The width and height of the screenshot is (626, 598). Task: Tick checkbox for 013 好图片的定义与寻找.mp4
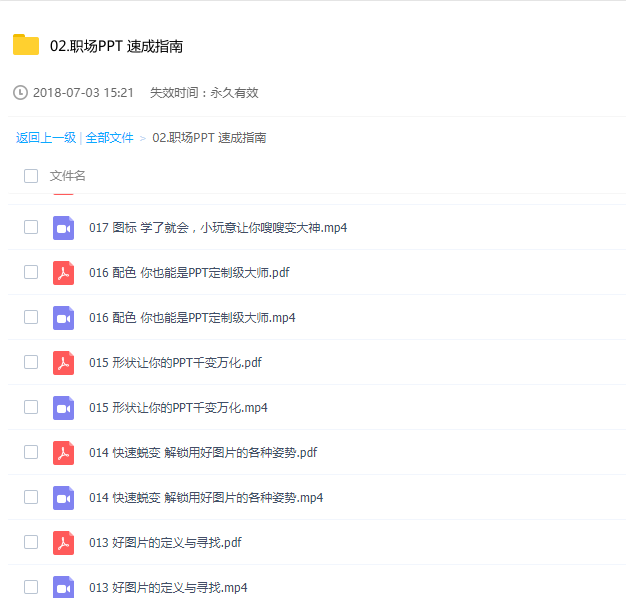tap(31, 587)
